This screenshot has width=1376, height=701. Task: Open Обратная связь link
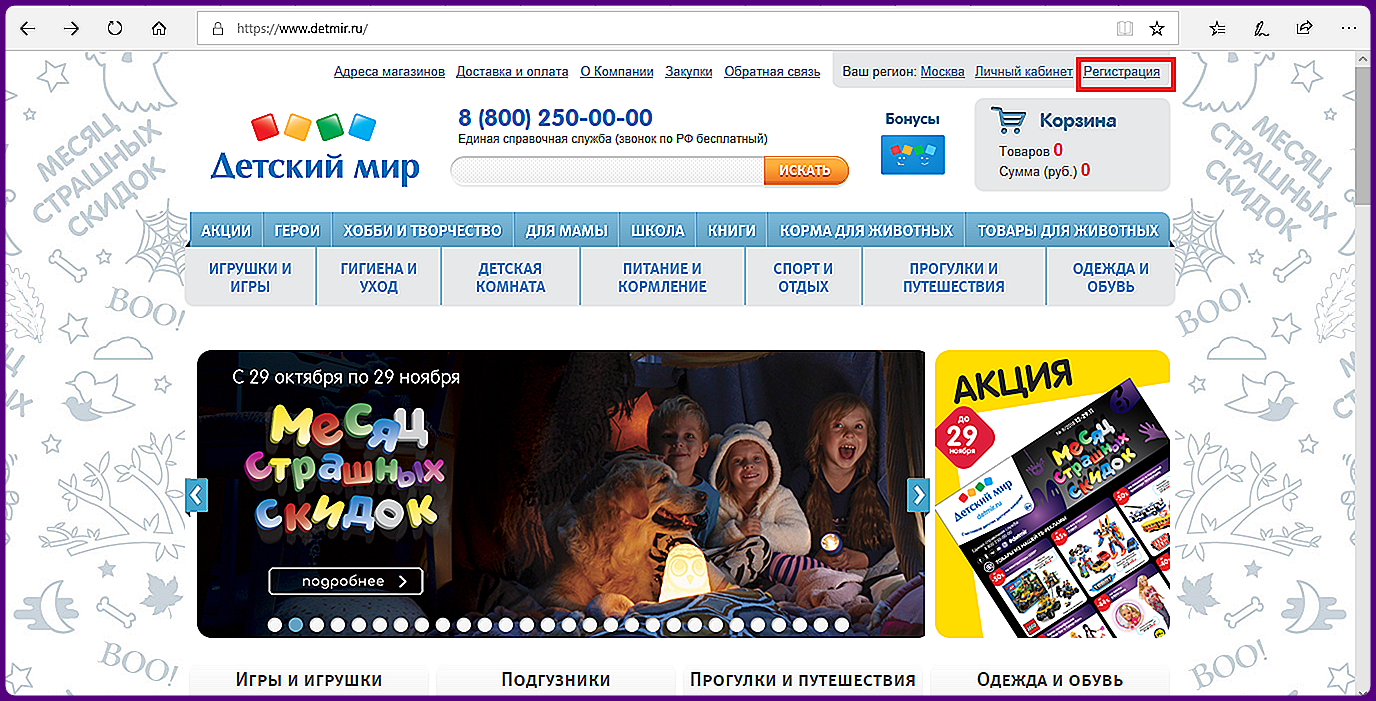click(x=772, y=72)
